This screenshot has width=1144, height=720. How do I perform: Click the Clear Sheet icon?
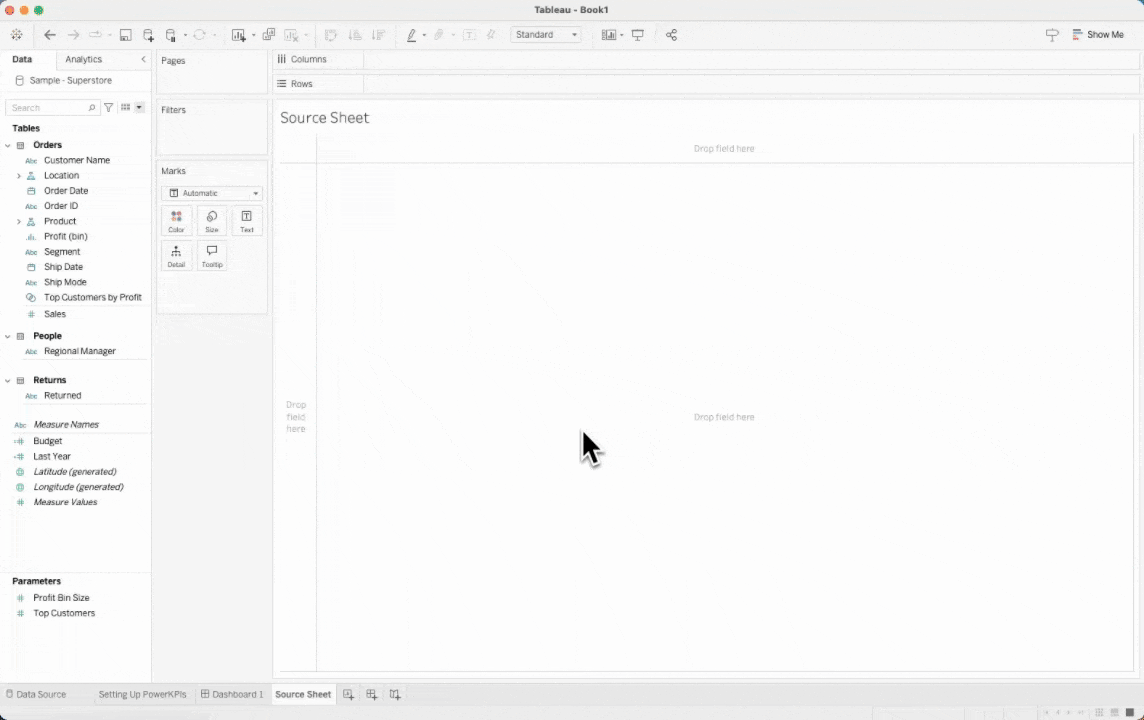291,34
